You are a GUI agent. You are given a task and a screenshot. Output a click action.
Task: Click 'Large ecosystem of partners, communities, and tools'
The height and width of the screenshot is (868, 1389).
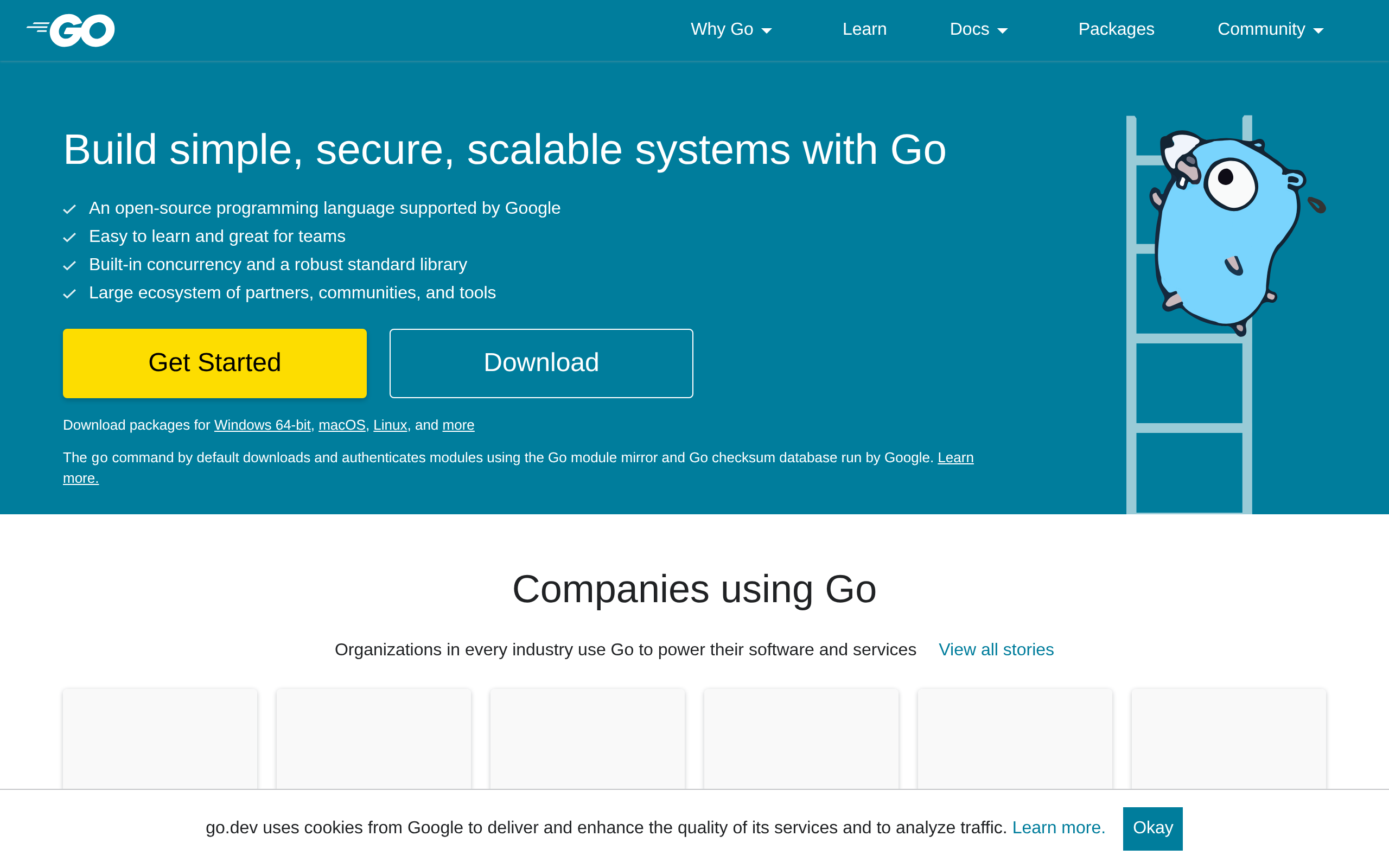pyautogui.click(x=292, y=292)
